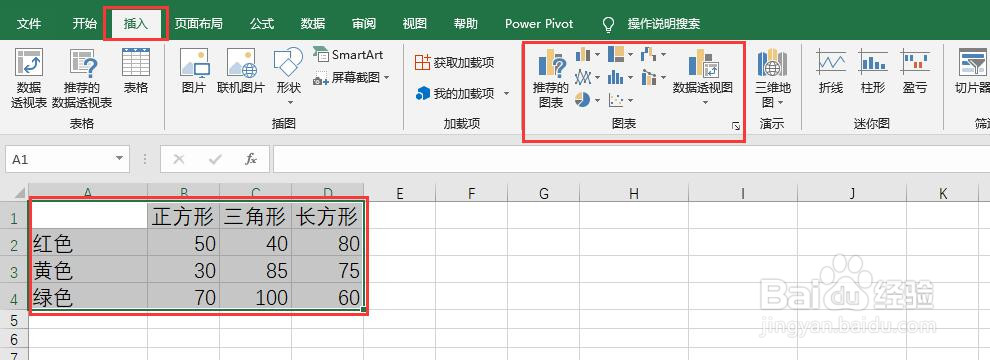Expand the My Add-ins (我的加载项) dropdown arrow

(506, 94)
